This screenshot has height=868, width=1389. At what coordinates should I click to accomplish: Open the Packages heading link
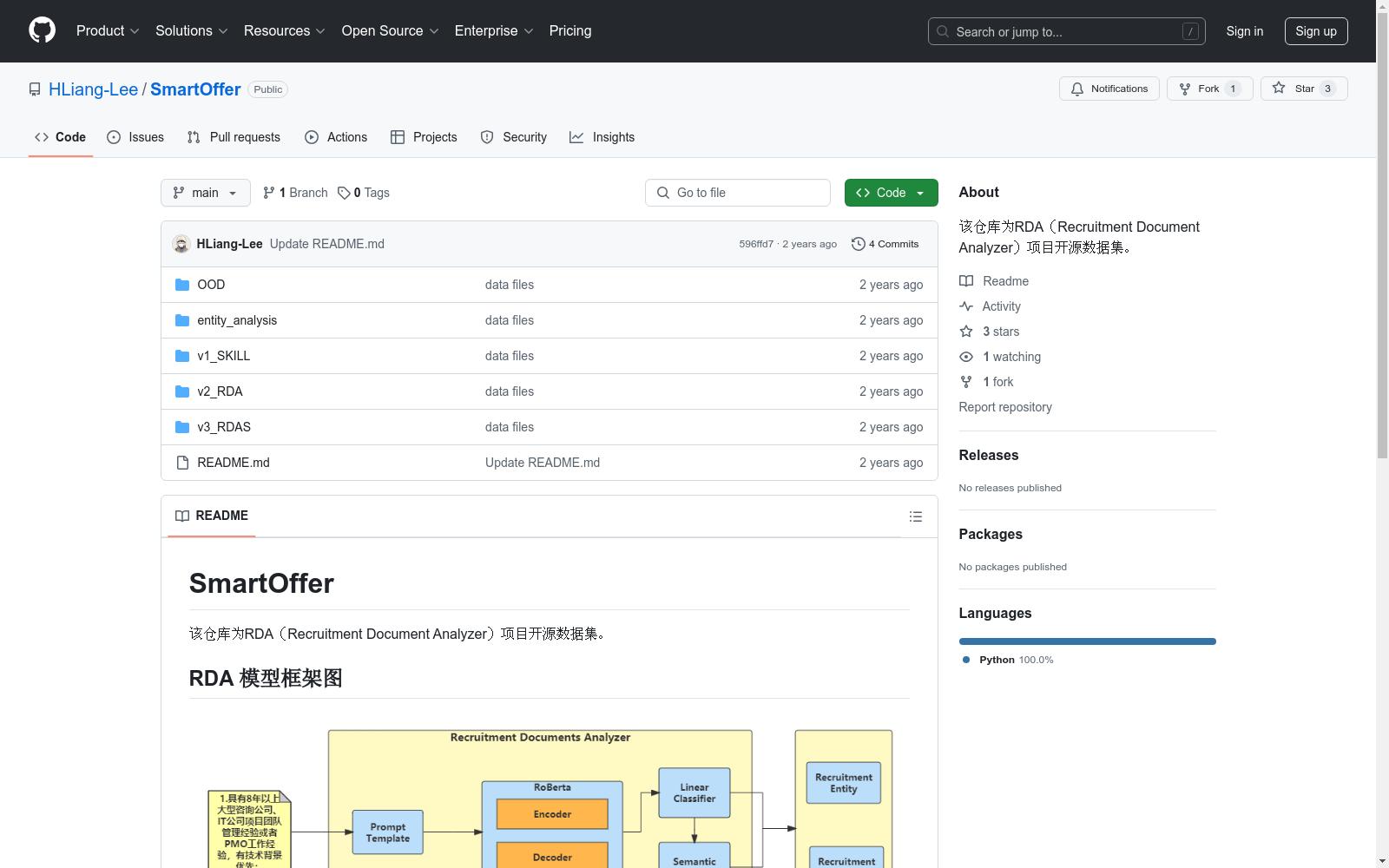(991, 534)
